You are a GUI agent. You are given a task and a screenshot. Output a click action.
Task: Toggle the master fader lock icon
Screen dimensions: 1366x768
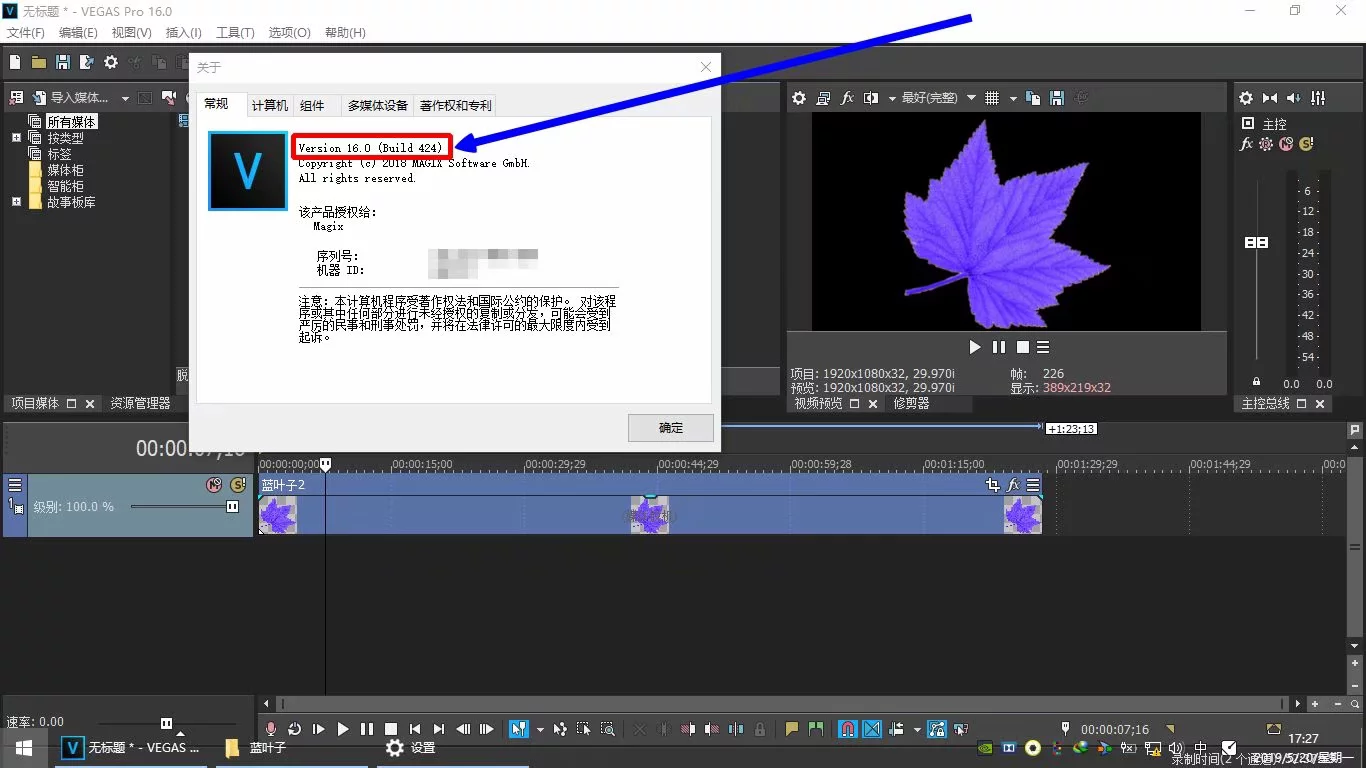1257,382
